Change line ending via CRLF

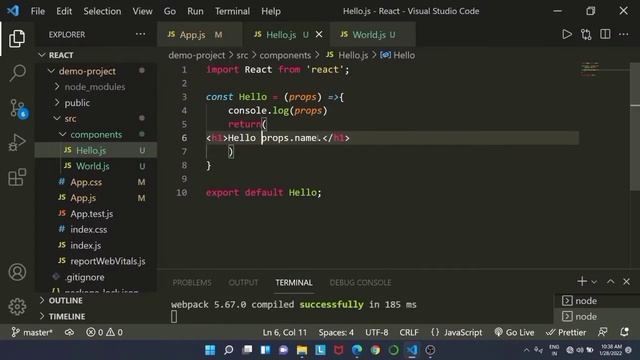(x=409, y=332)
